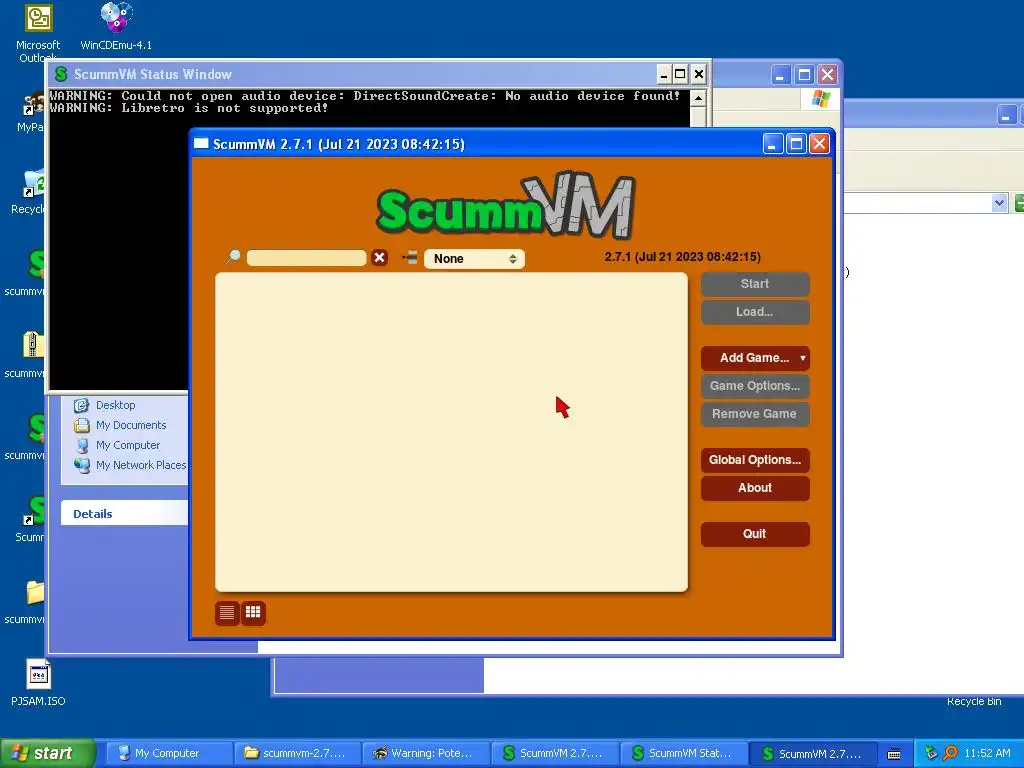
Task: Click the Windows flag logo in Explorer window
Action: point(821,99)
